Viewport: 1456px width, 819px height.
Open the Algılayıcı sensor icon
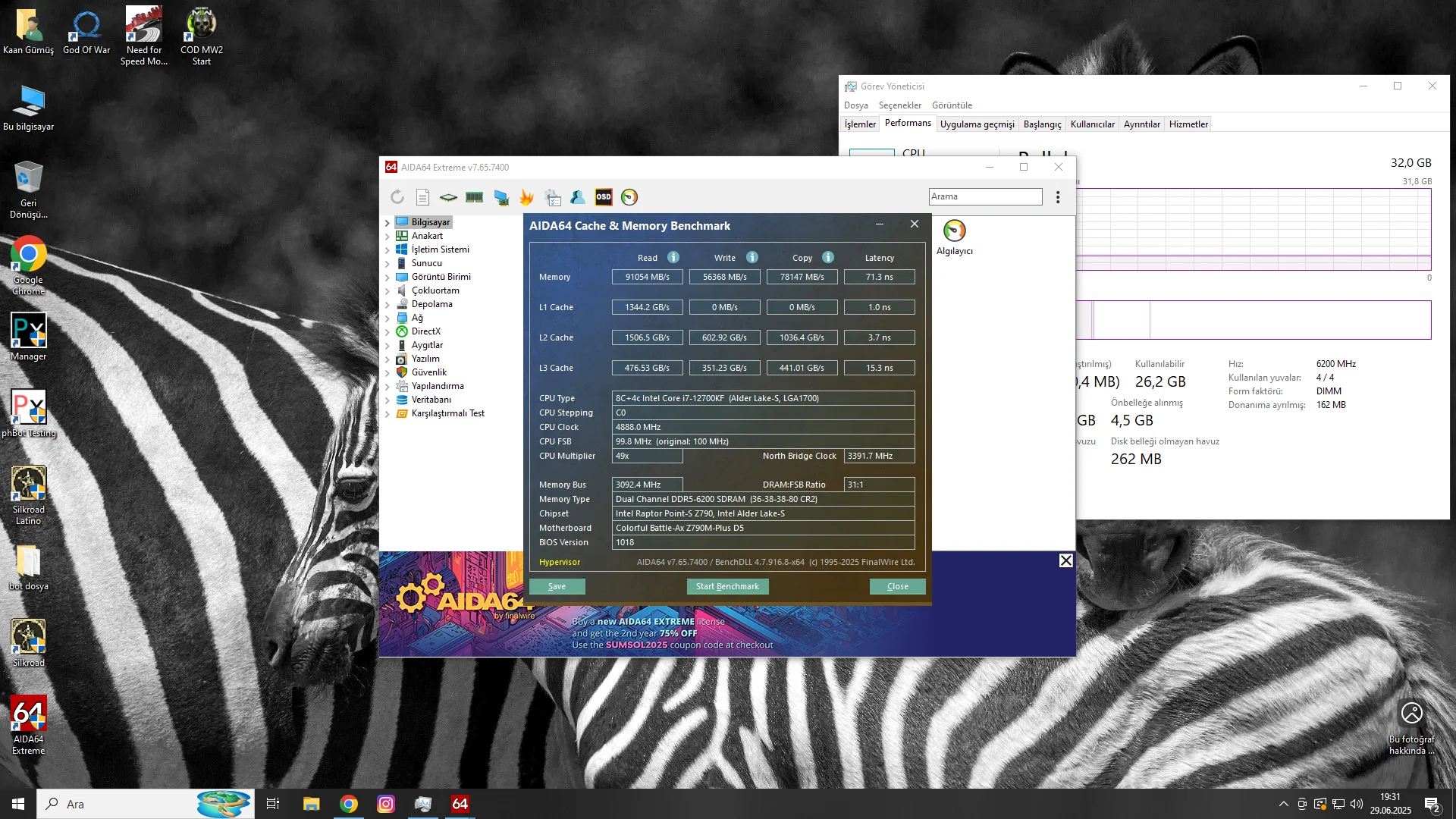click(x=954, y=231)
